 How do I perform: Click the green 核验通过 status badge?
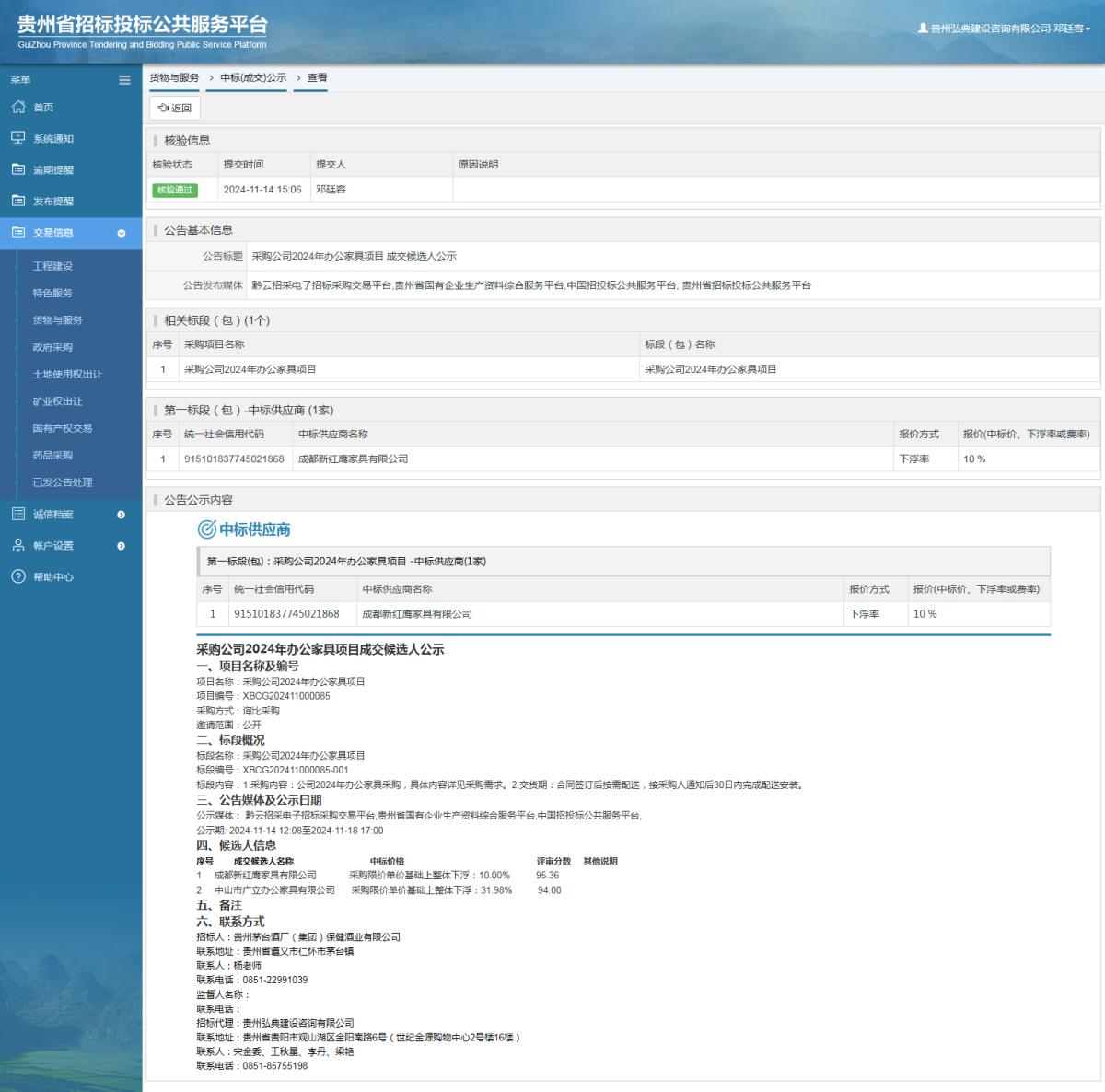click(175, 190)
